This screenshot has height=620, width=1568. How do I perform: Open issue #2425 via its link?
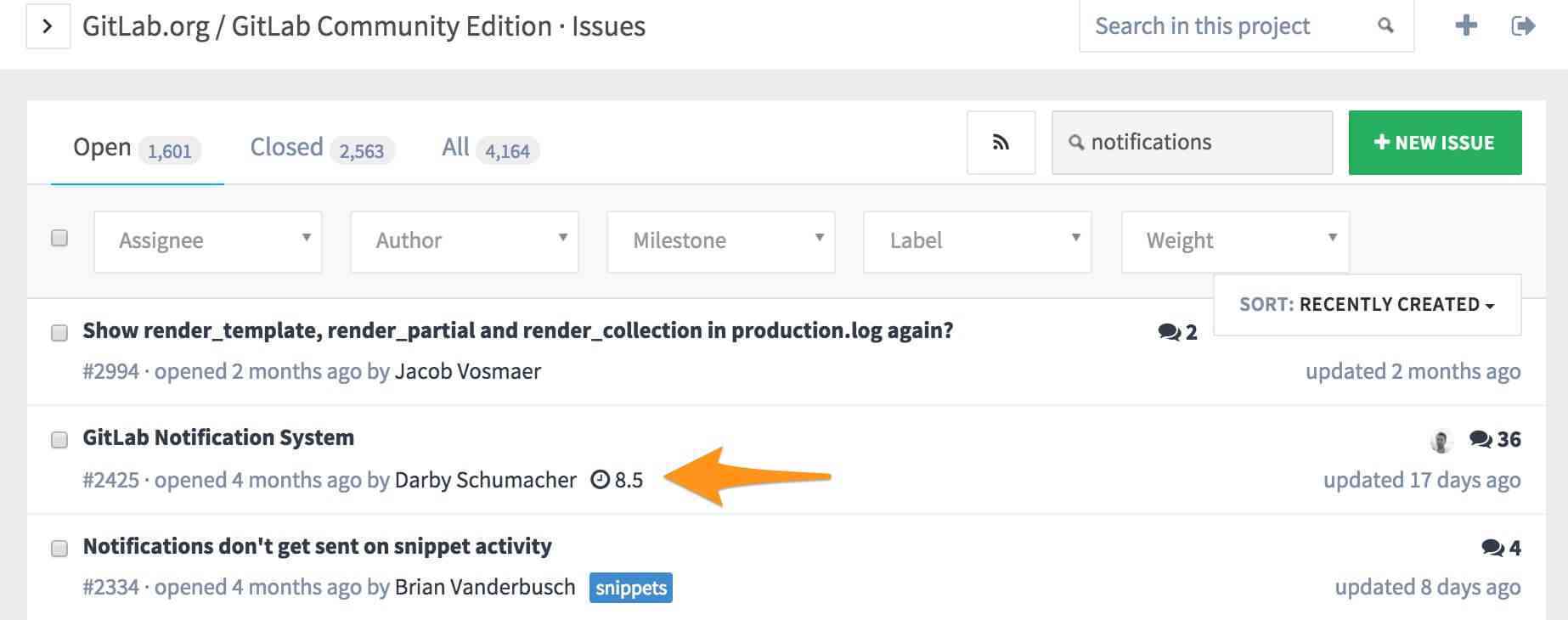tap(110, 479)
